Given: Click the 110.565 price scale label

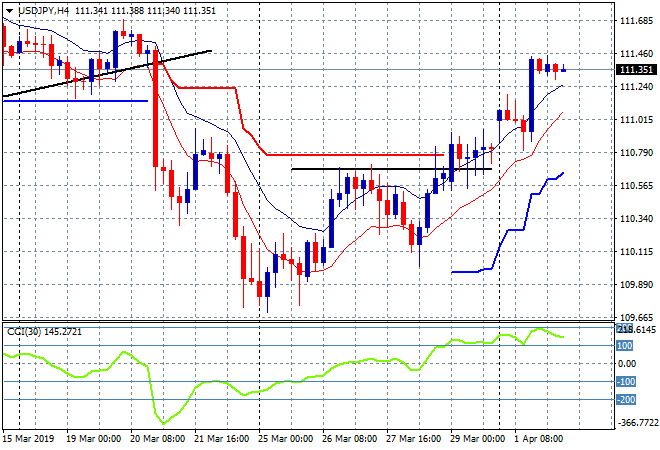Looking at the screenshot, I should [636, 186].
